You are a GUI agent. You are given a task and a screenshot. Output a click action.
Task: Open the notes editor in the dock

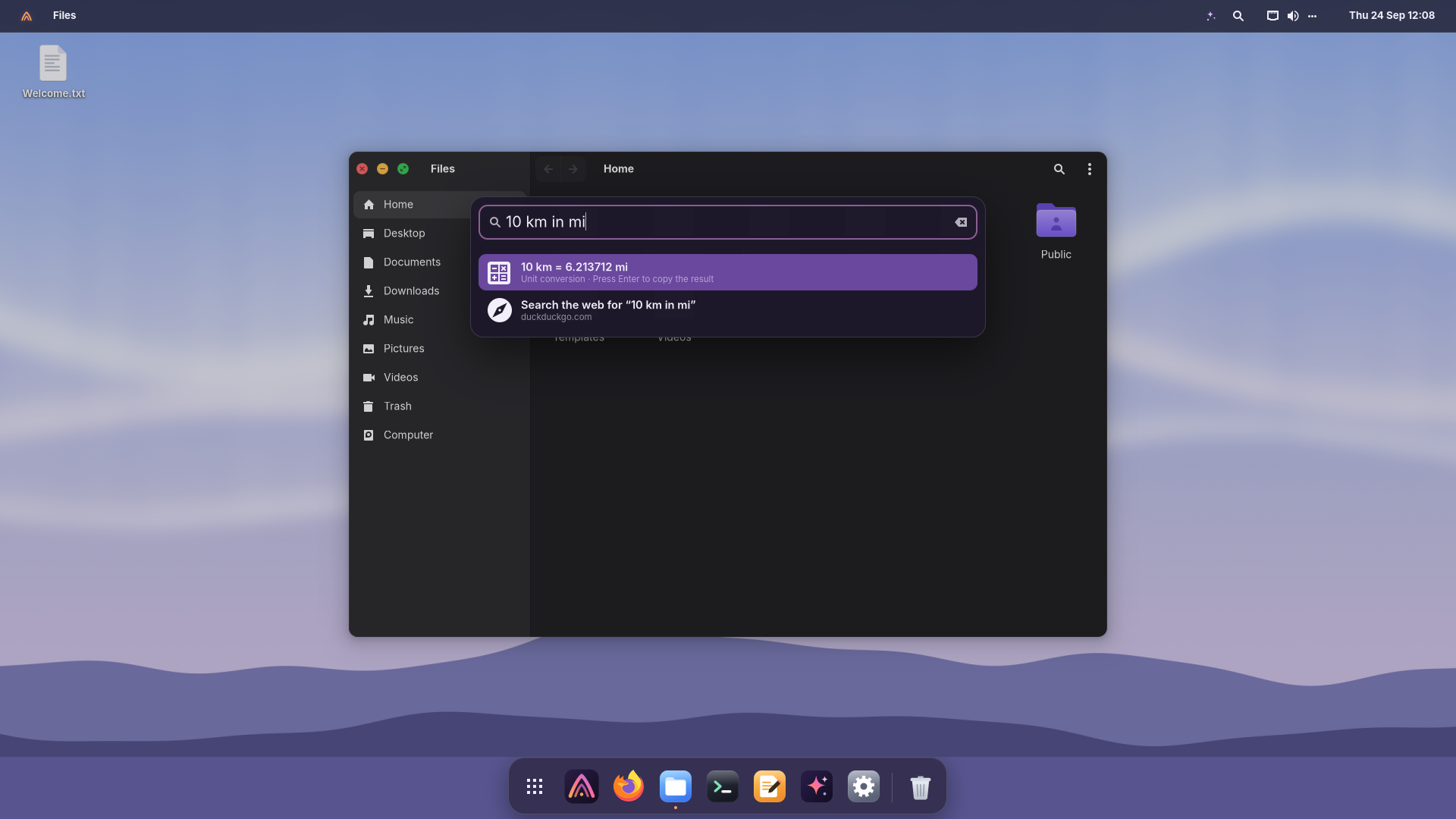click(770, 786)
